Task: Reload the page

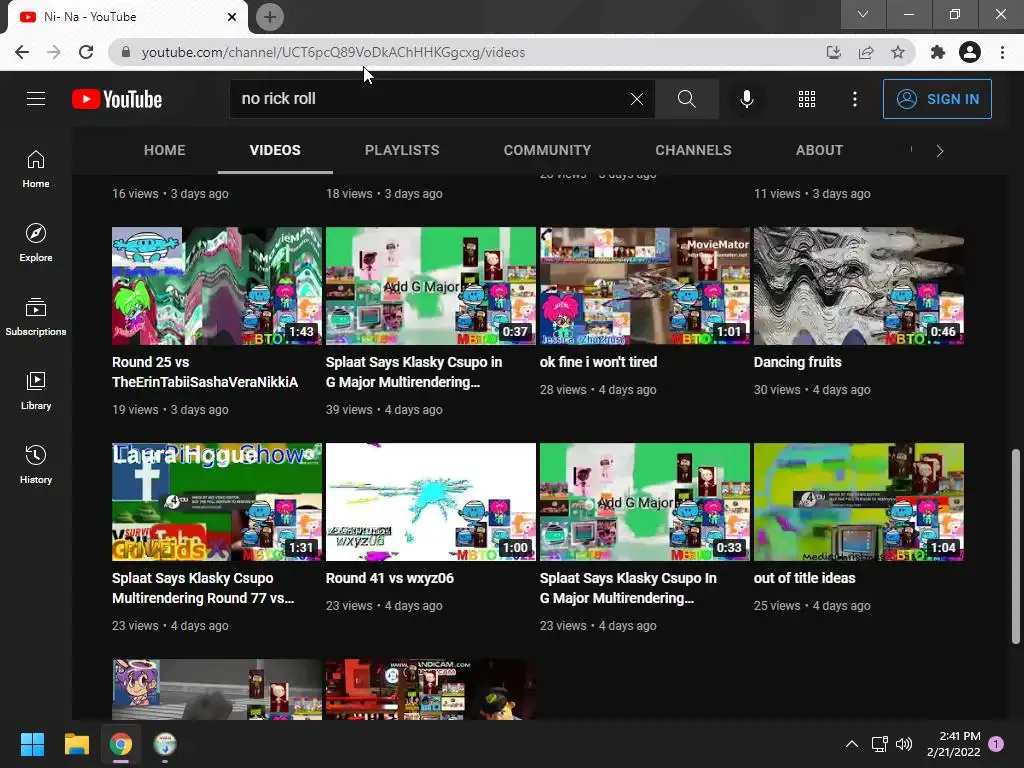Action: coord(86,52)
